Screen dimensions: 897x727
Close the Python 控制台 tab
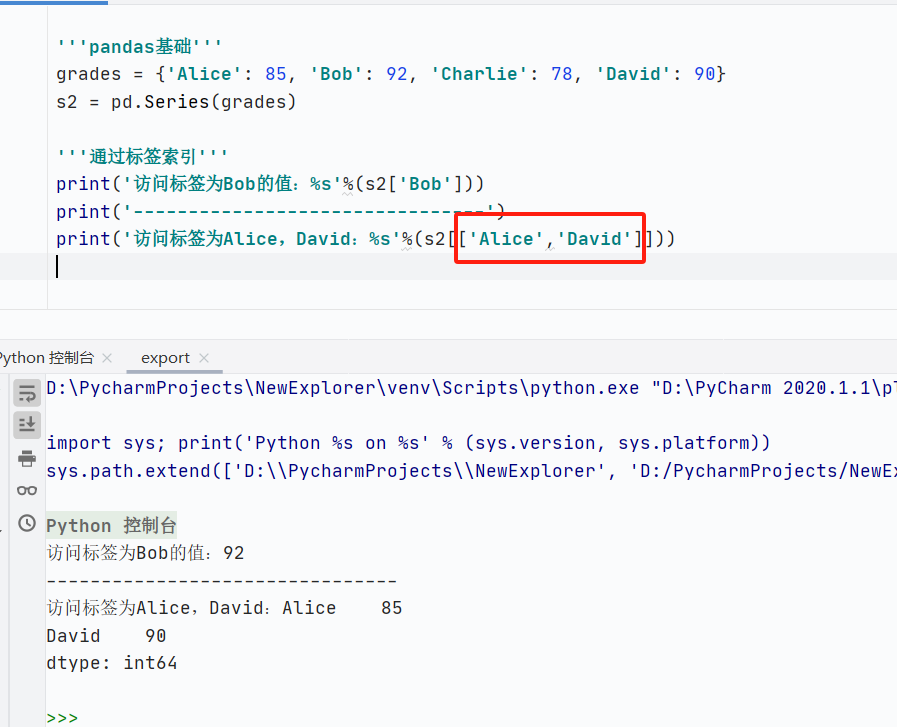[x=107, y=358]
